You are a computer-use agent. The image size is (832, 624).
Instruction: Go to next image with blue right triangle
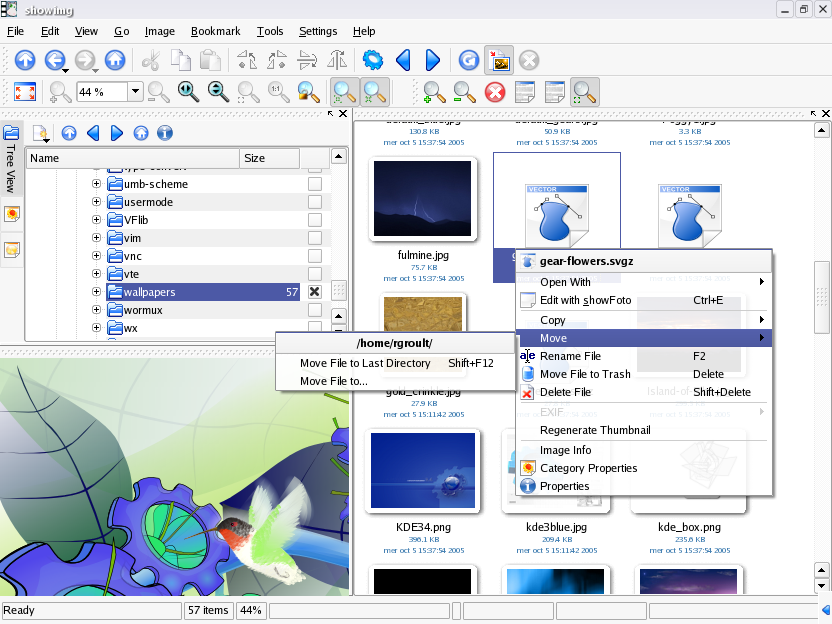[433, 60]
